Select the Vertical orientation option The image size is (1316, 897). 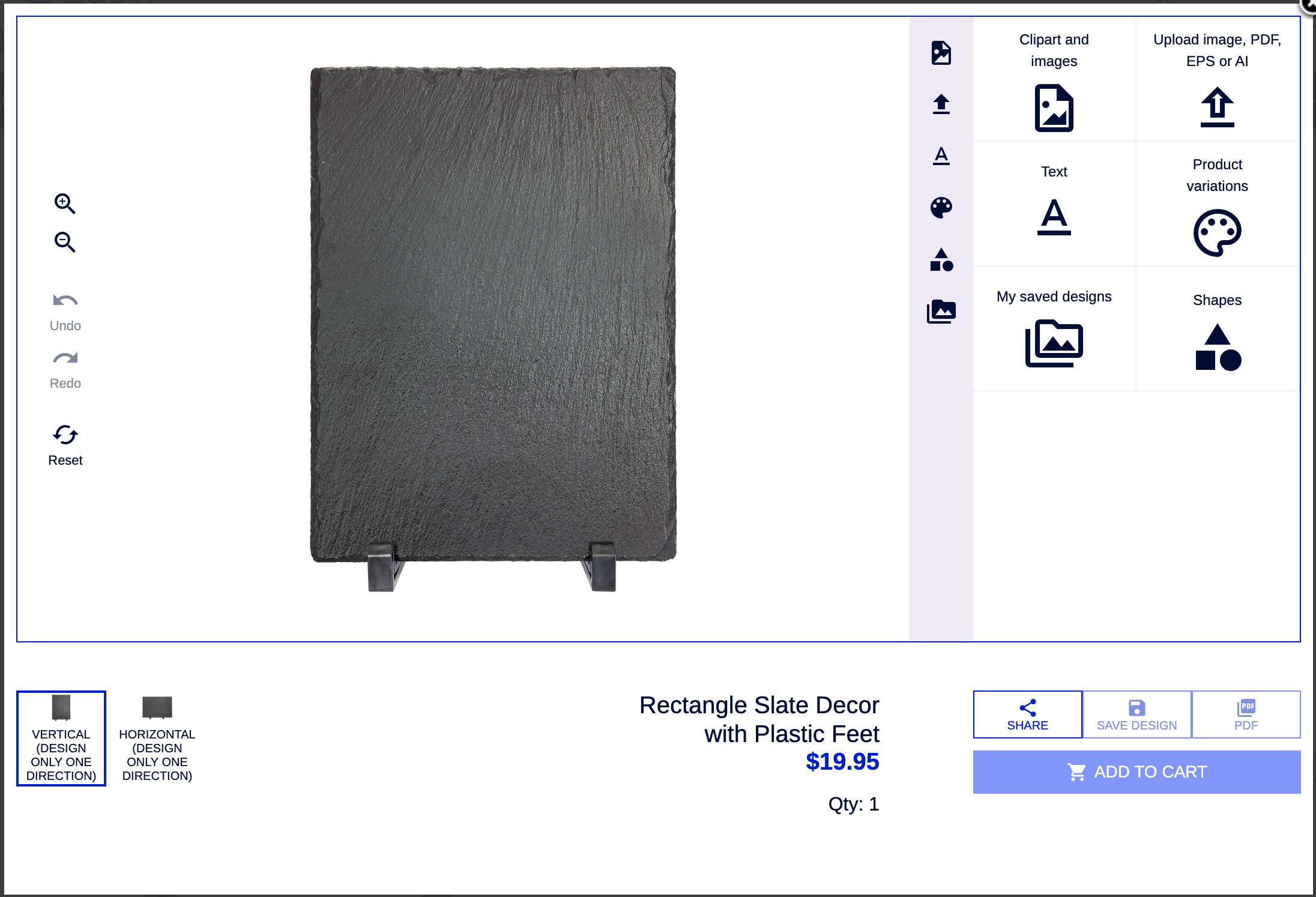click(61, 738)
